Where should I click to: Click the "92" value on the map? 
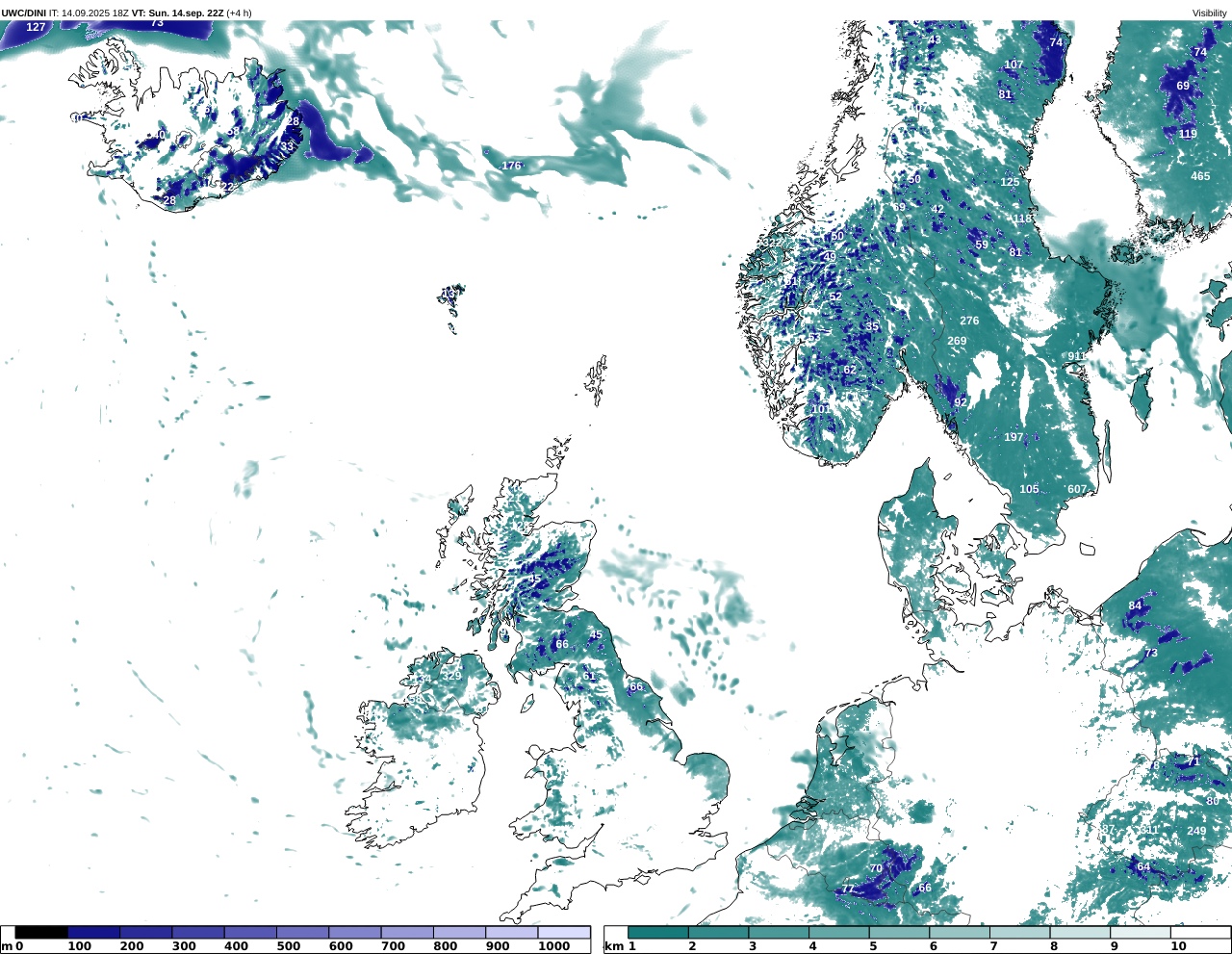click(961, 402)
